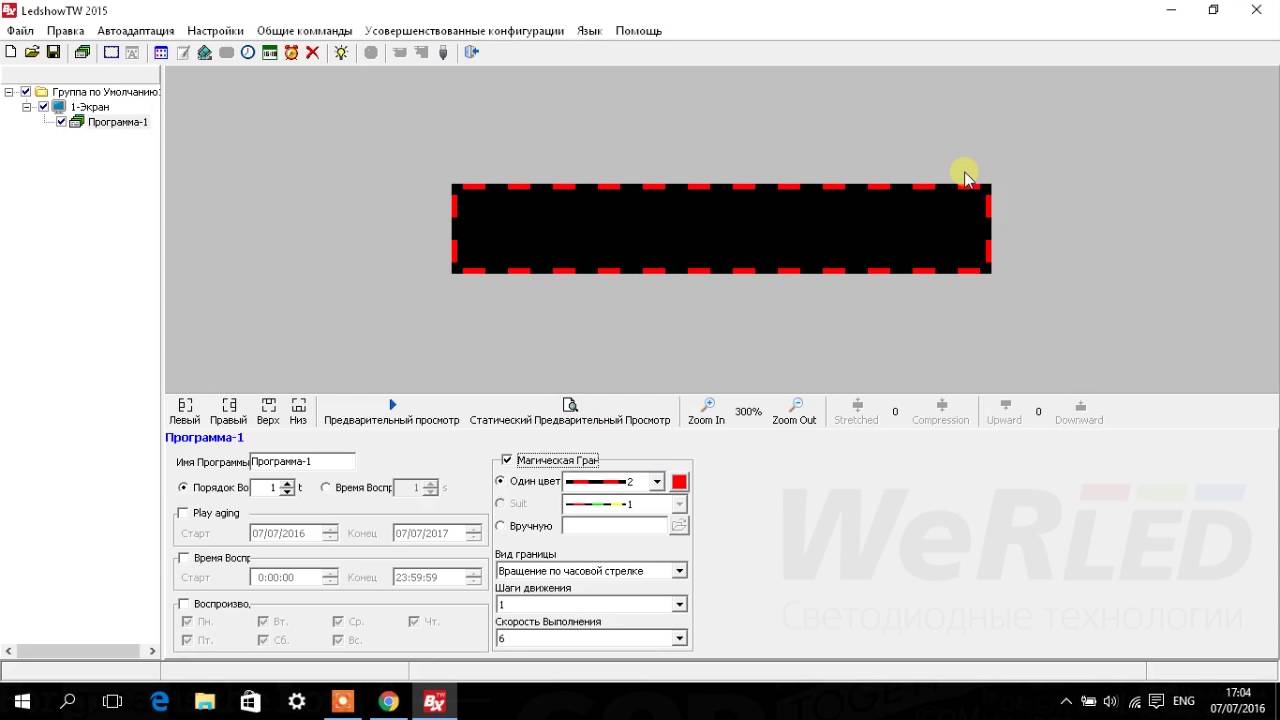Click the light bulb toolbar icon
1280x720 pixels.
pyautogui.click(x=342, y=52)
